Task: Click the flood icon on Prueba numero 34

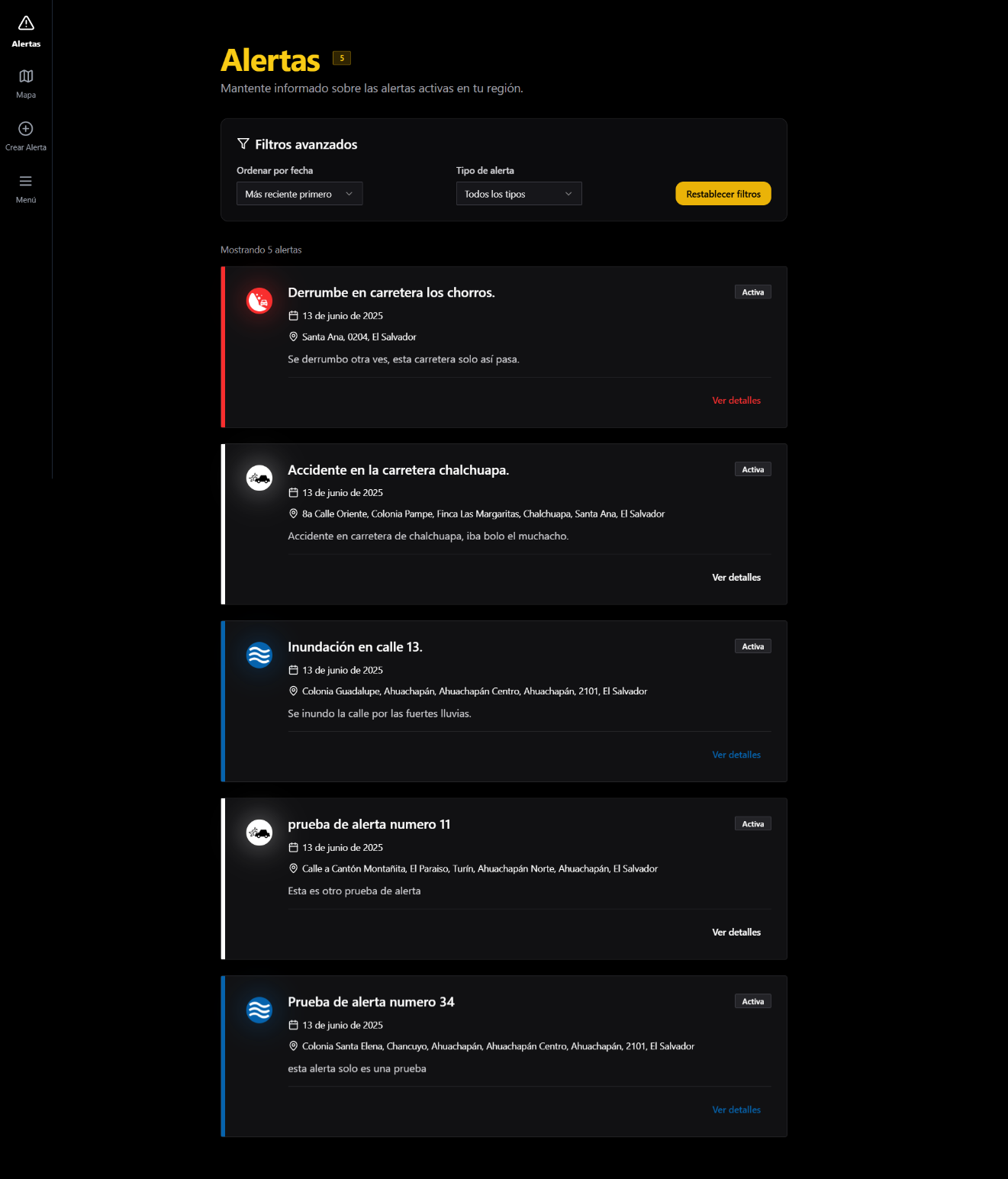Action: pyautogui.click(x=259, y=1010)
